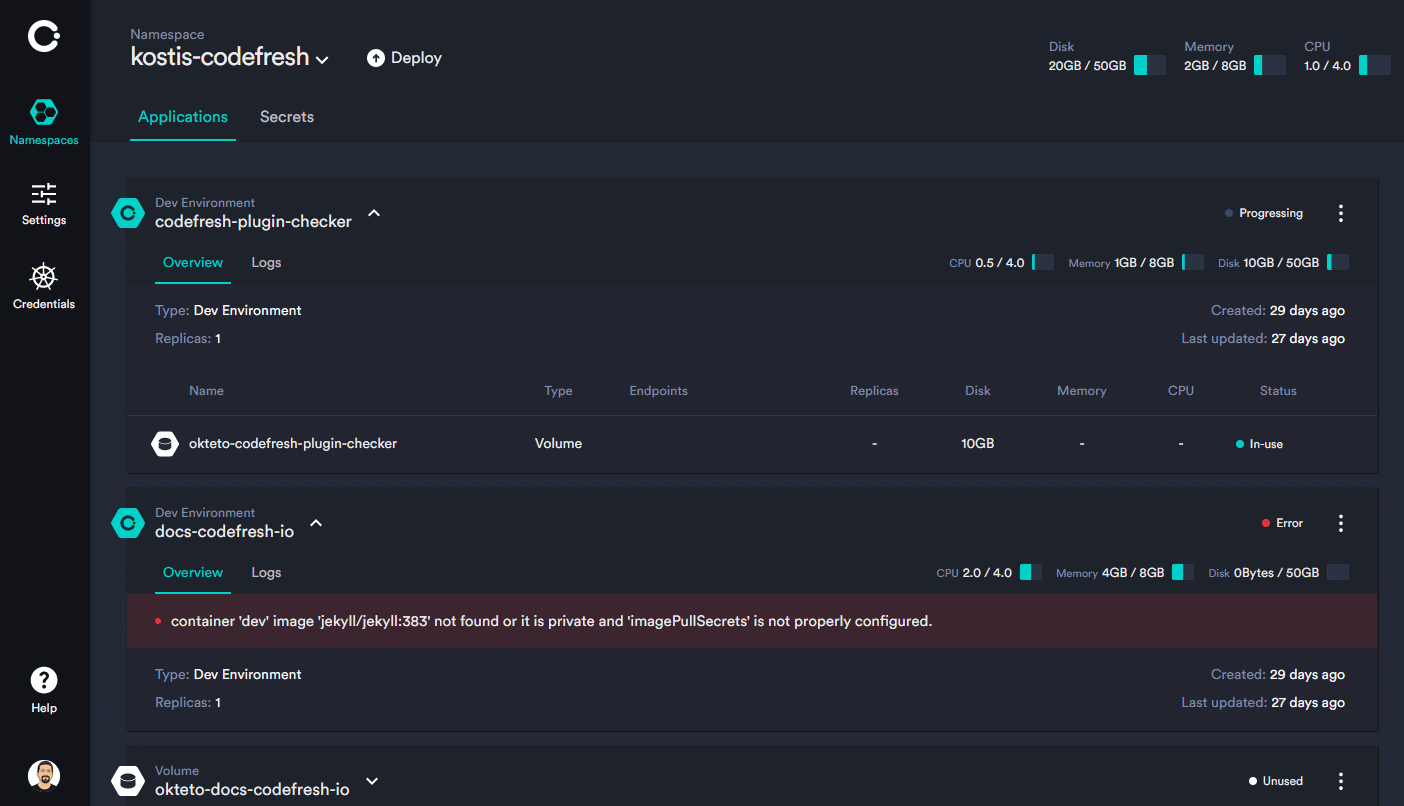Open Settings in the sidebar
The height and width of the screenshot is (806, 1404).
click(44, 204)
